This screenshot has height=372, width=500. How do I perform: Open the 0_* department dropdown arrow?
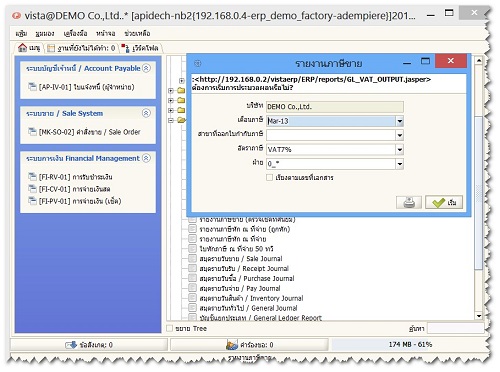(400, 164)
